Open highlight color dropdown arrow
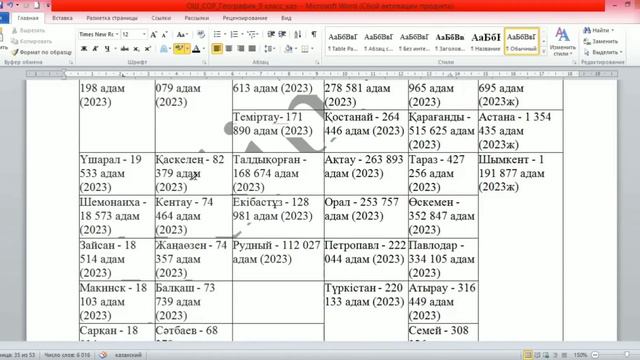The width and height of the screenshot is (640, 360). (188, 49)
